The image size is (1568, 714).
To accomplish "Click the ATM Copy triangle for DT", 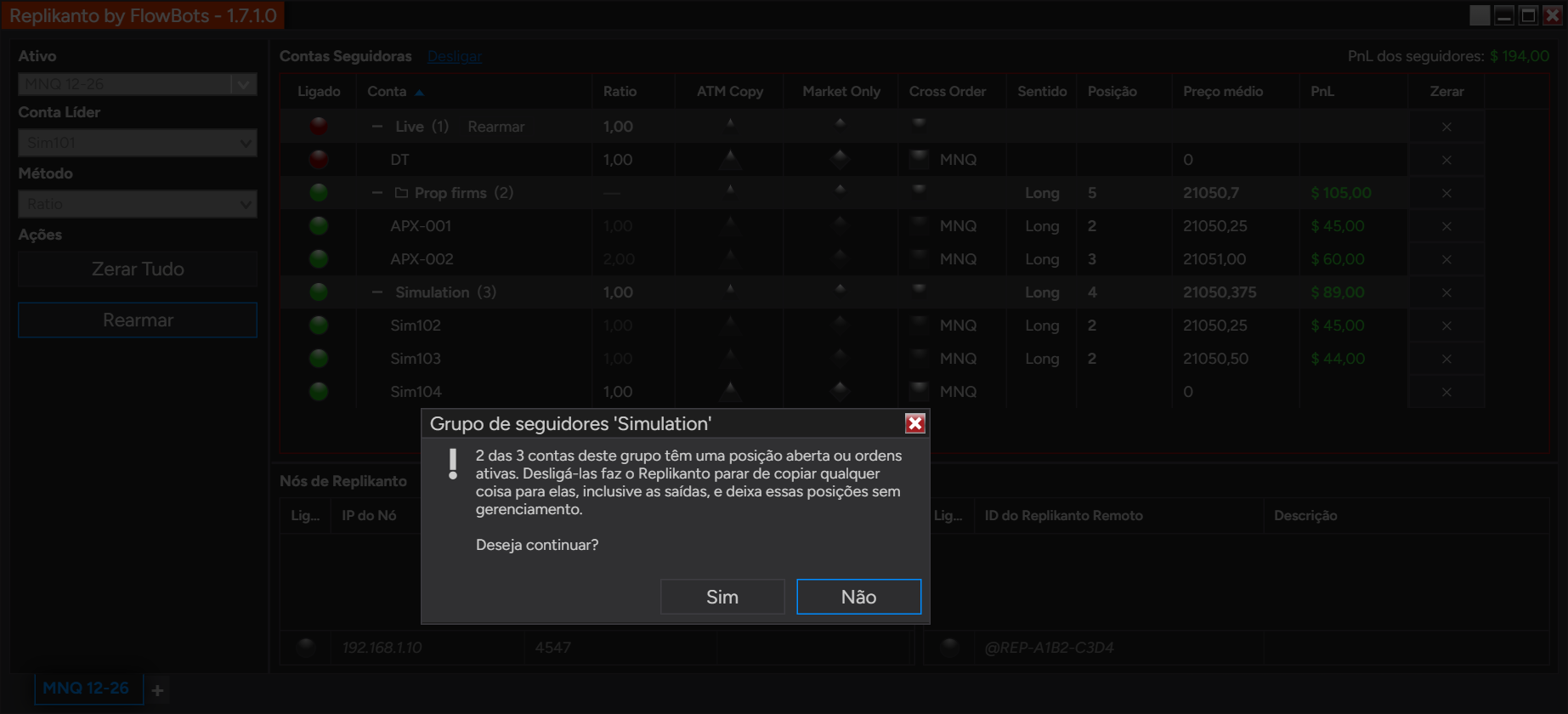I will coord(730,158).
